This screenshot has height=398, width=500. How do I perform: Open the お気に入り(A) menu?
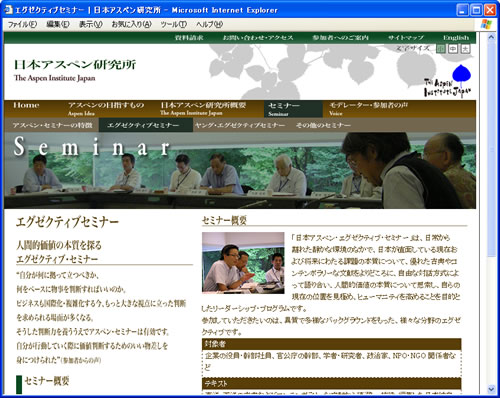(131, 24)
